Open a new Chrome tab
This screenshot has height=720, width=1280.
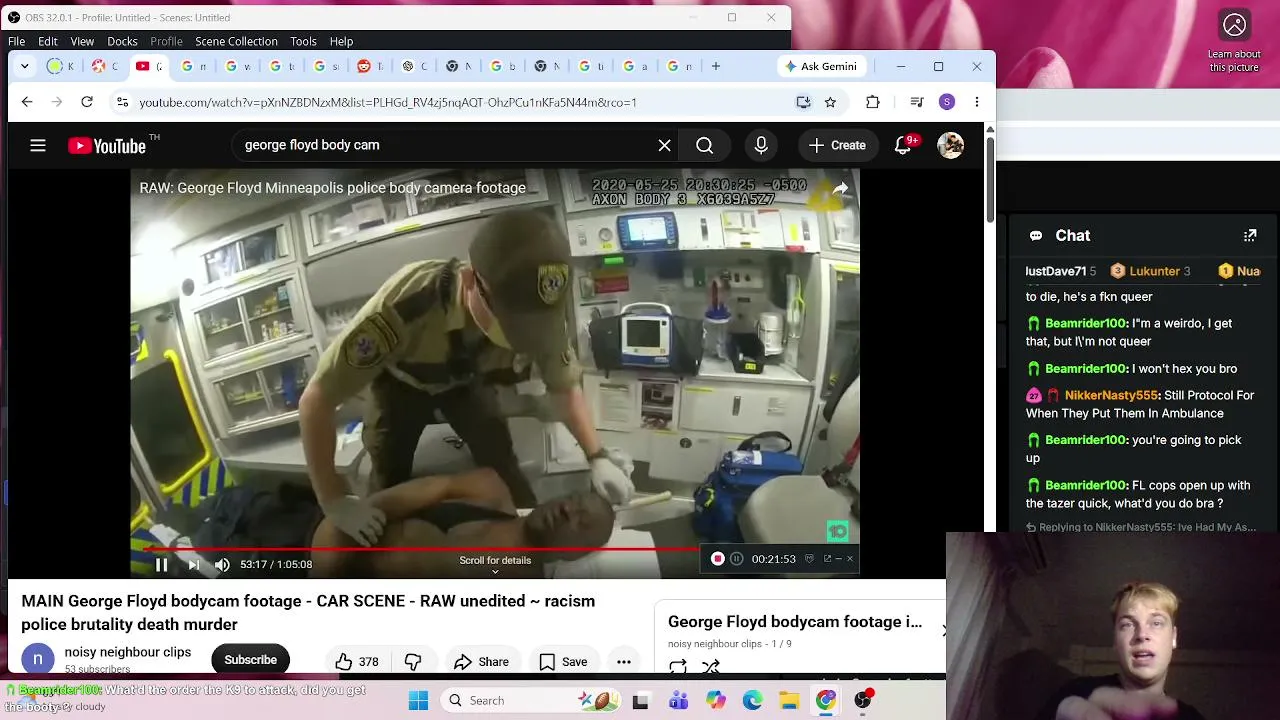click(716, 66)
